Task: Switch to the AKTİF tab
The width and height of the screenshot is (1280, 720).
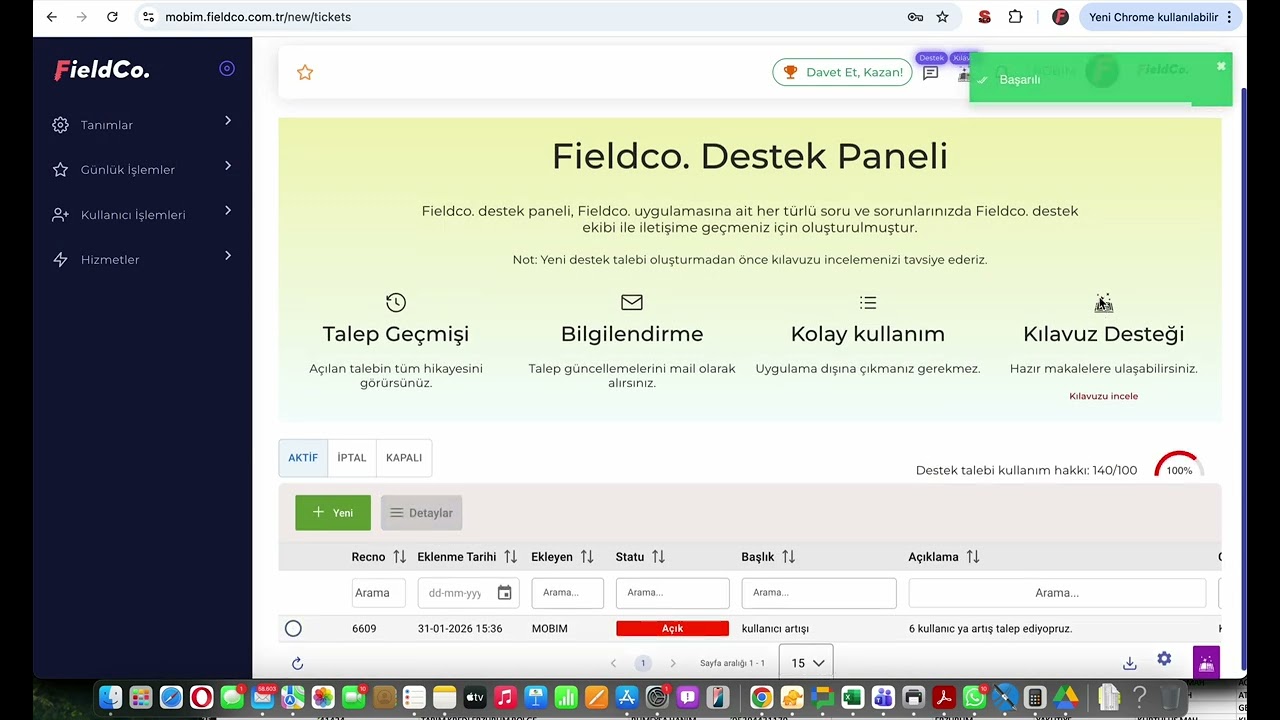Action: click(x=303, y=458)
